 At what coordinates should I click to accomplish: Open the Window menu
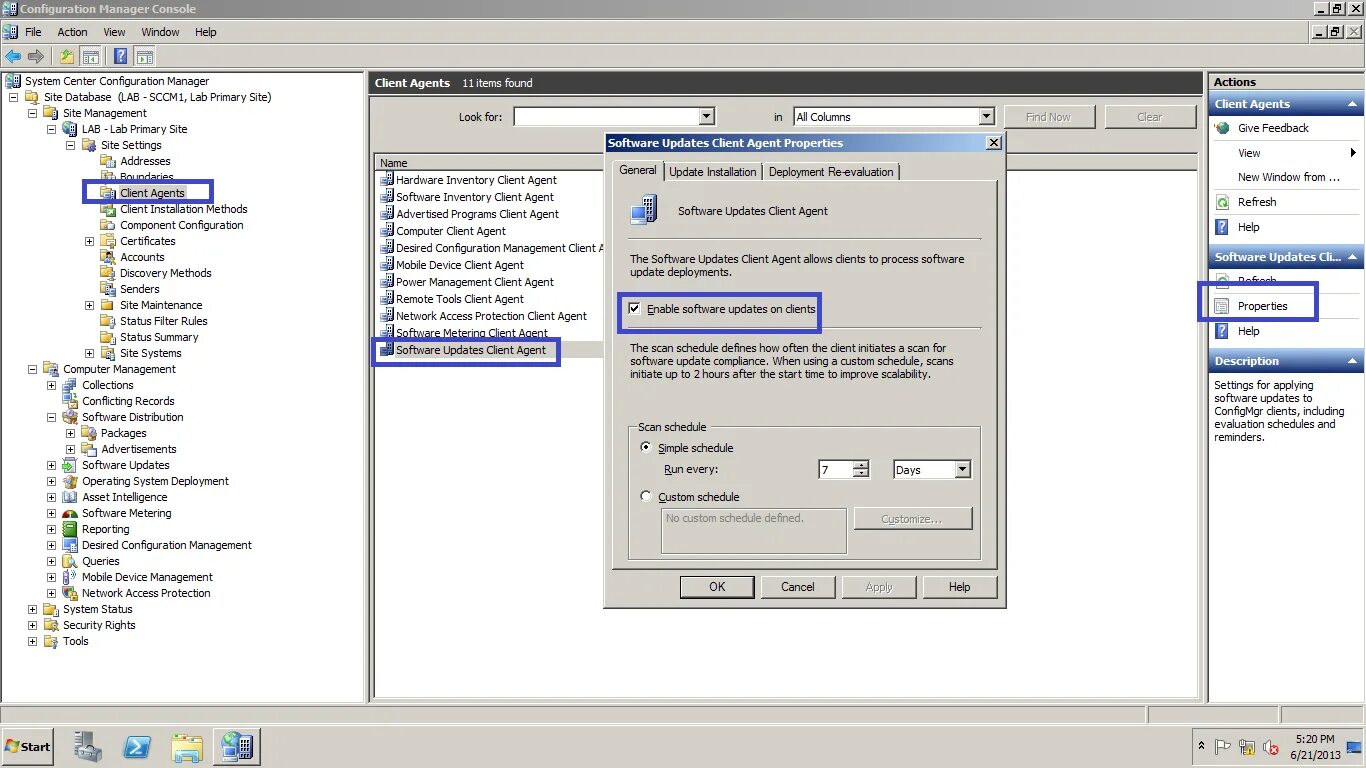160,32
